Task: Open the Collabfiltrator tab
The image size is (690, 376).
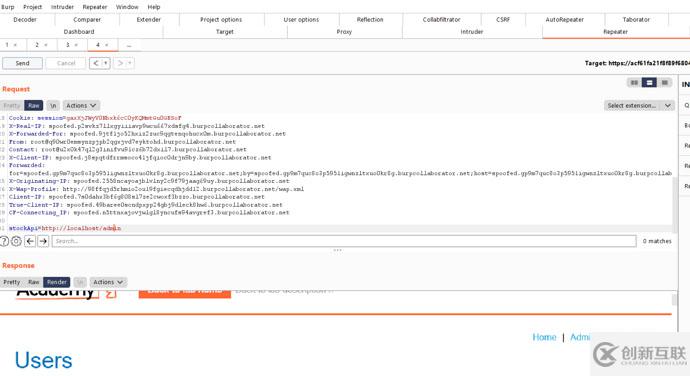Action: 442,20
